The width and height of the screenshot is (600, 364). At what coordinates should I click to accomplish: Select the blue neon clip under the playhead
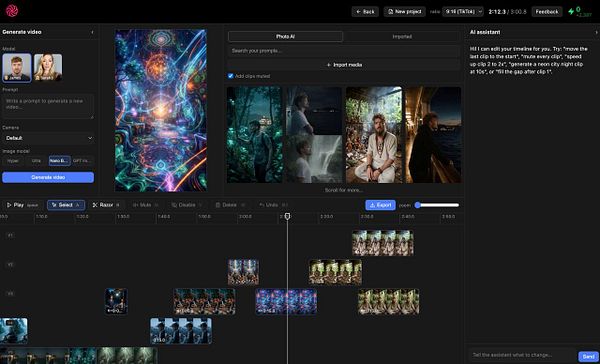(x=286, y=301)
